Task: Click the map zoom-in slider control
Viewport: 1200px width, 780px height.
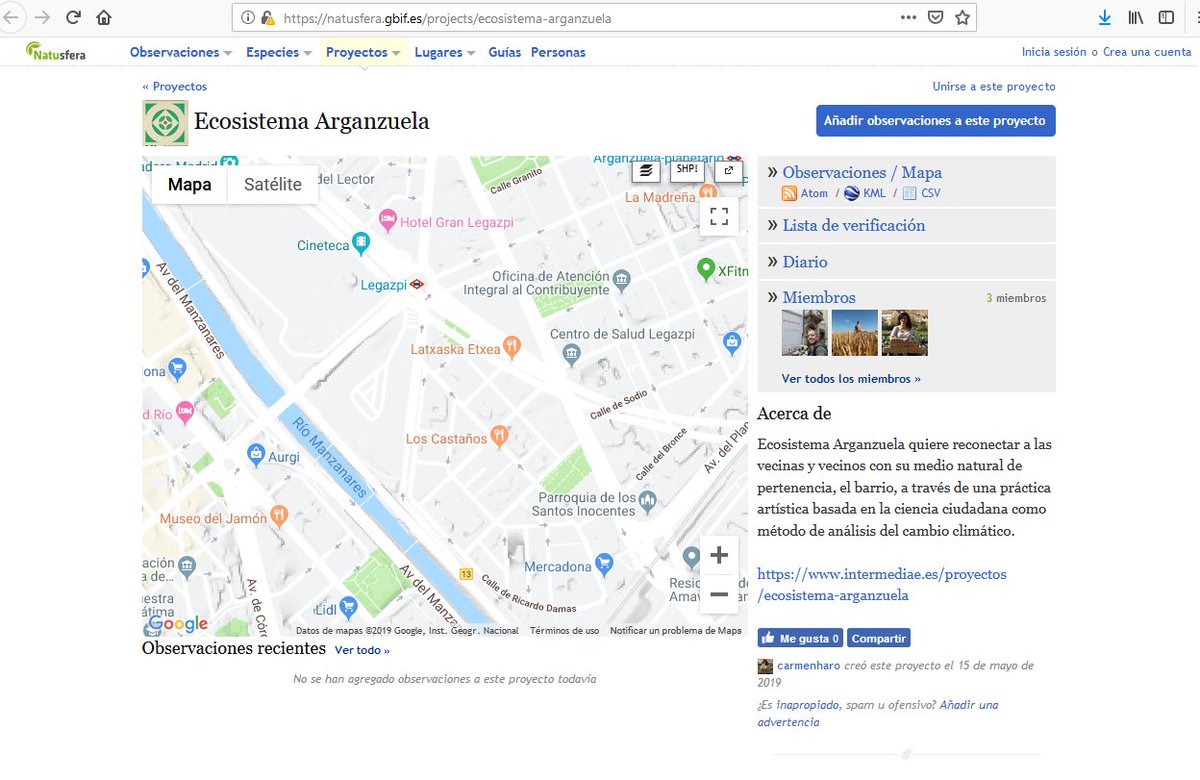Action: coord(718,554)
